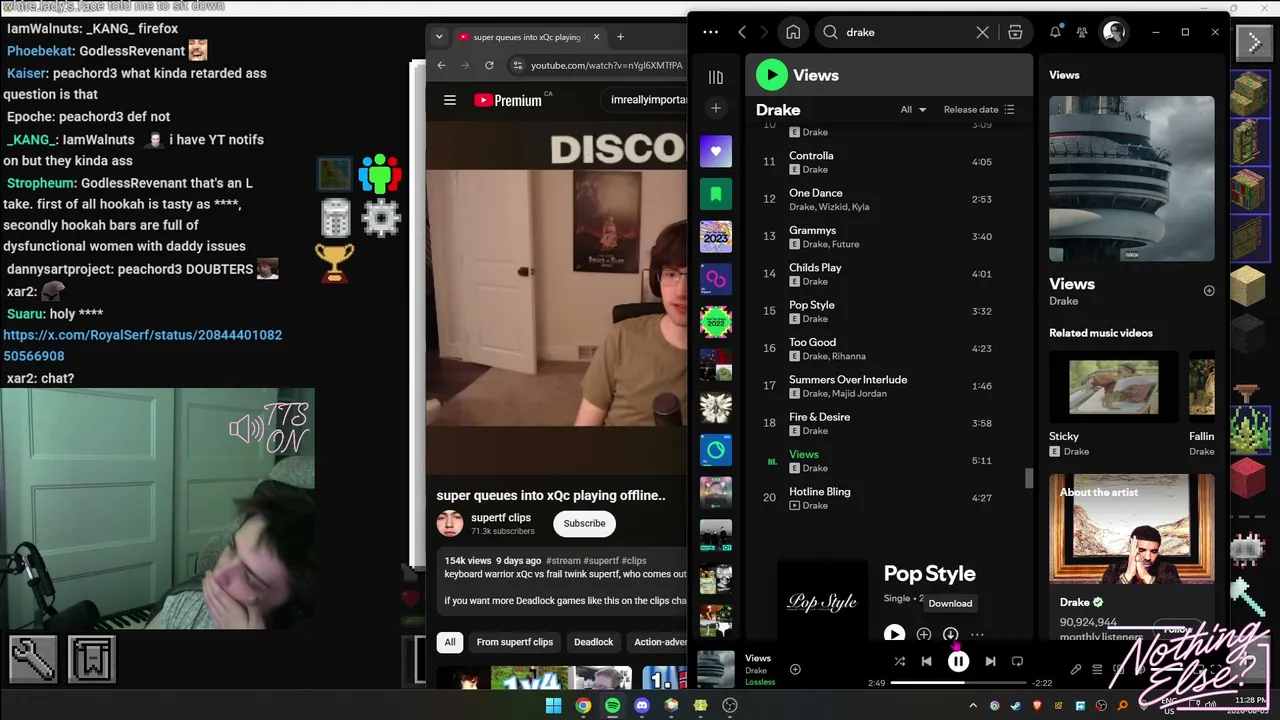Seek on Spotify playback progress bar
The image size is (1280, 720).
(x=958, y=683)
